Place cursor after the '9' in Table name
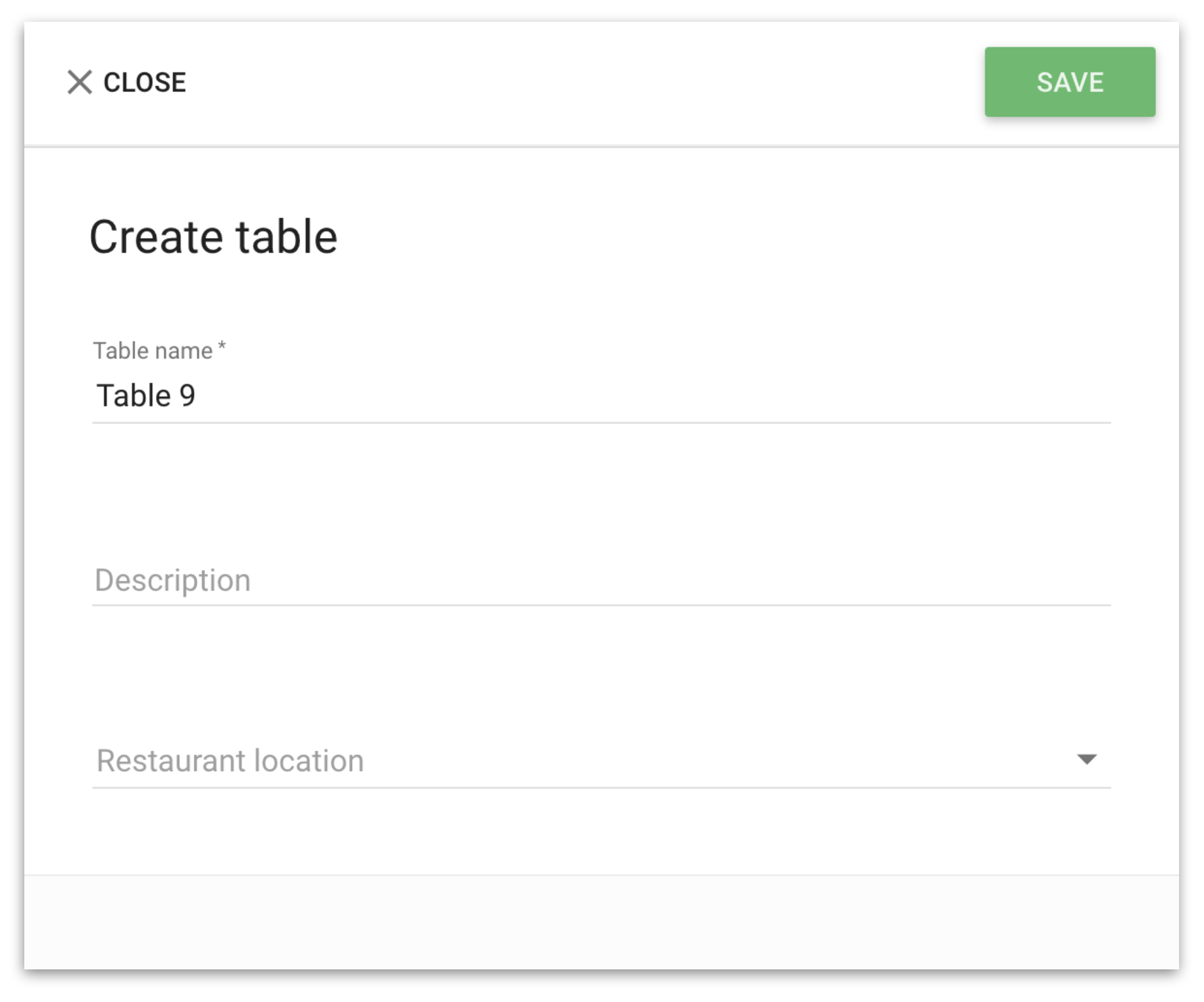 click(x=196, y=395)
